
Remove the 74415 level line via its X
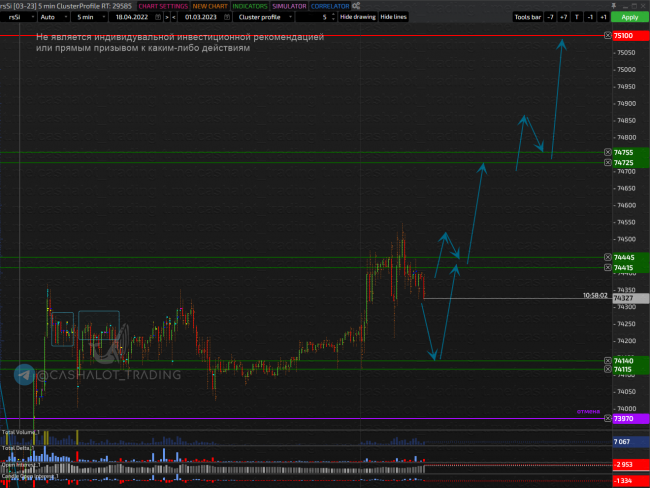(607, 267)
